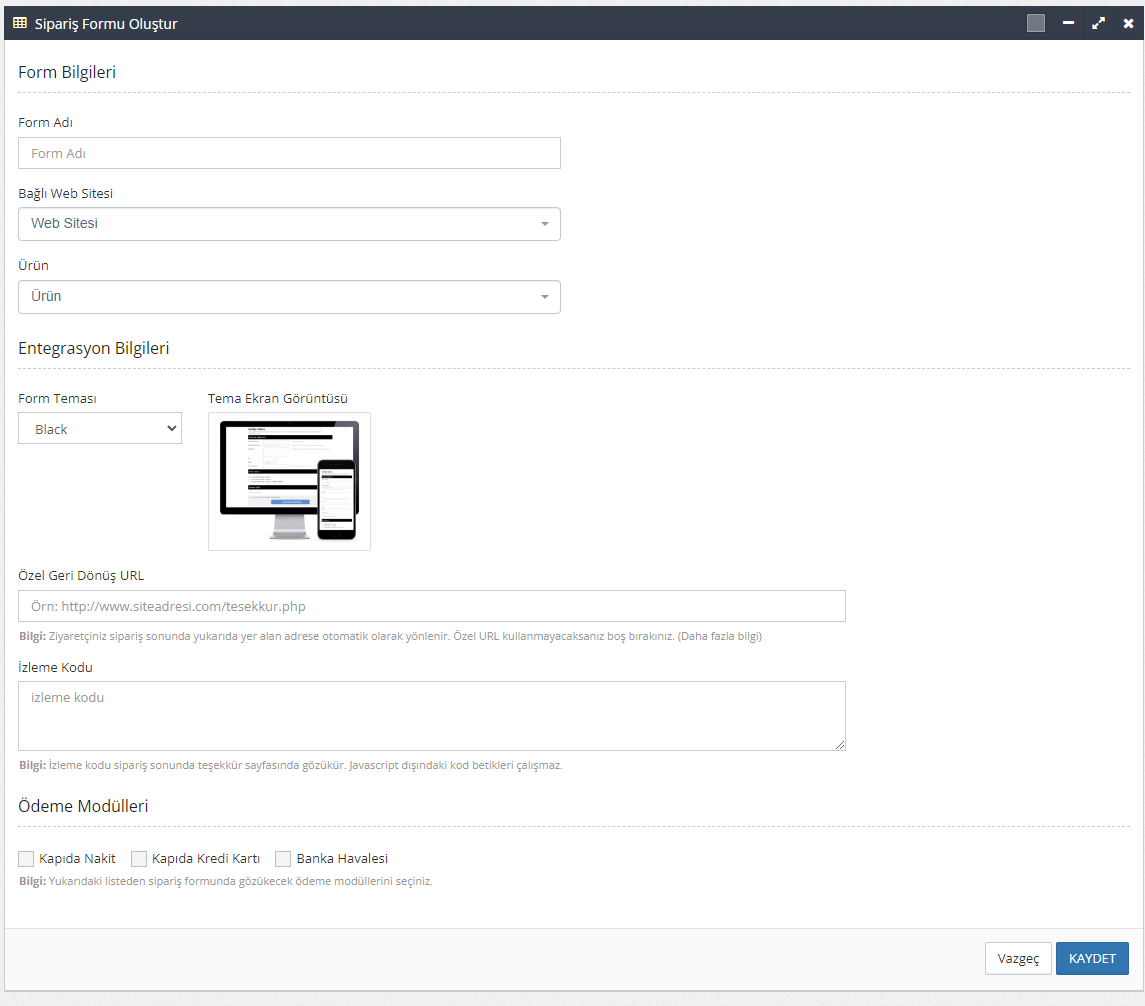
Task: Open the Bağlı Web Sitesi dropdown
Action: coord(289,224)
